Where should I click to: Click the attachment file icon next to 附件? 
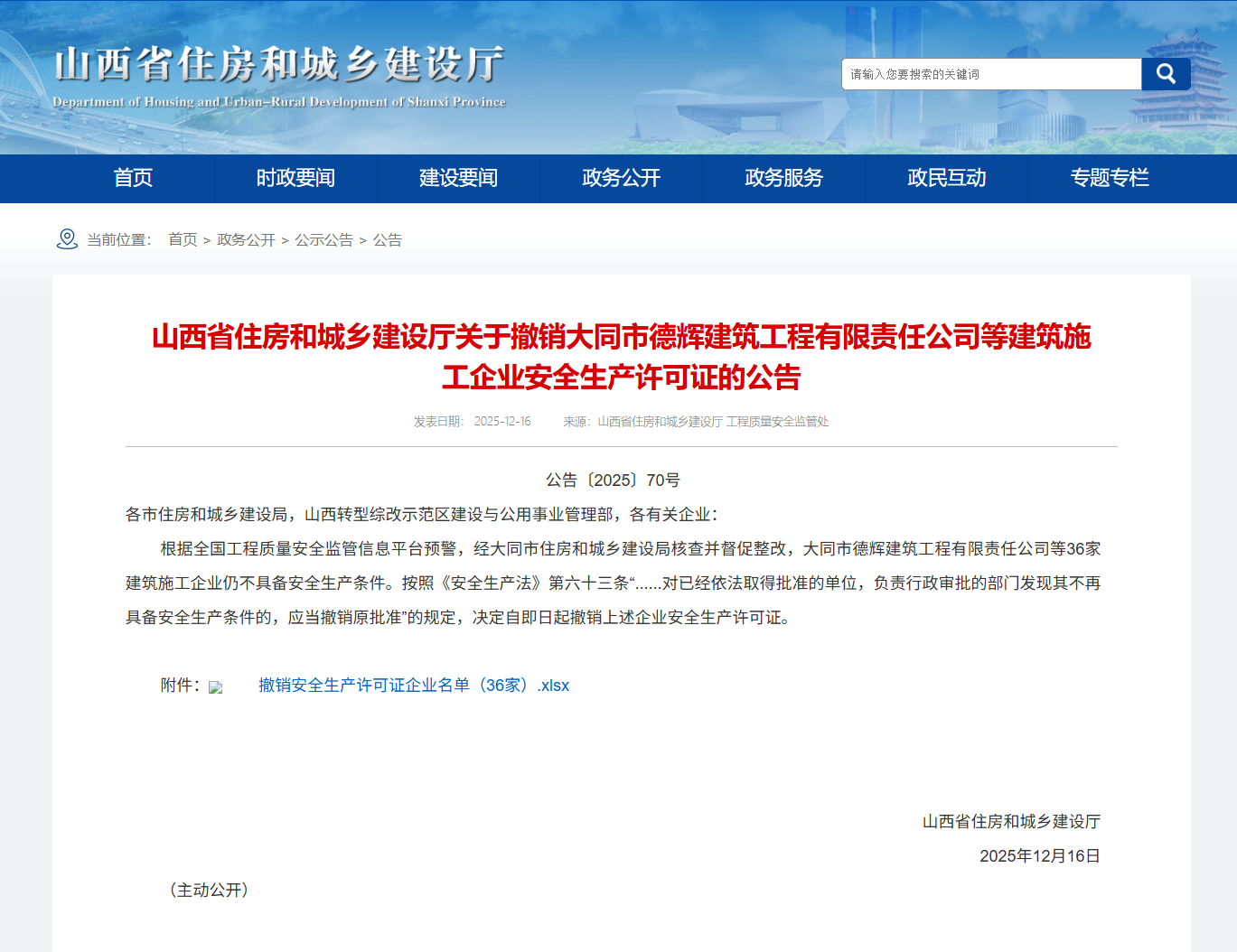[215, 687]
